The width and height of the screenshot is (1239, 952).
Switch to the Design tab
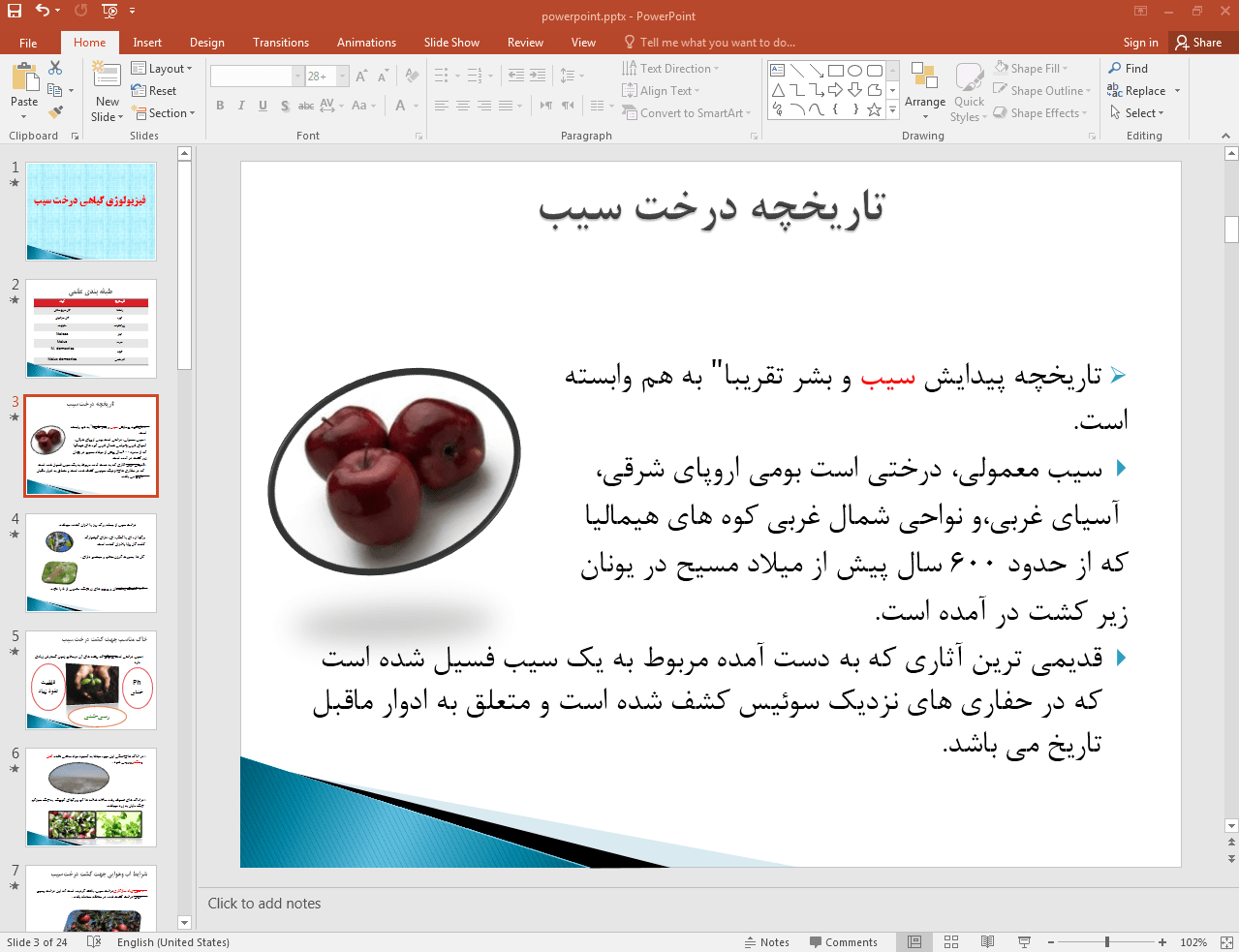(206, 43)
